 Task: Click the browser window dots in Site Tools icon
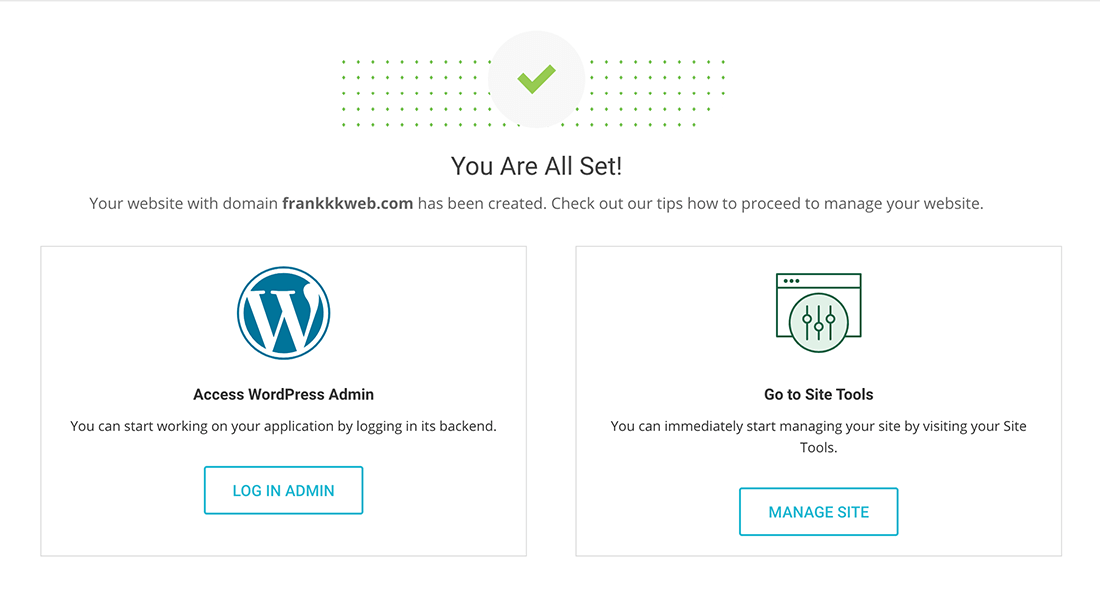(x=791, y=281)
